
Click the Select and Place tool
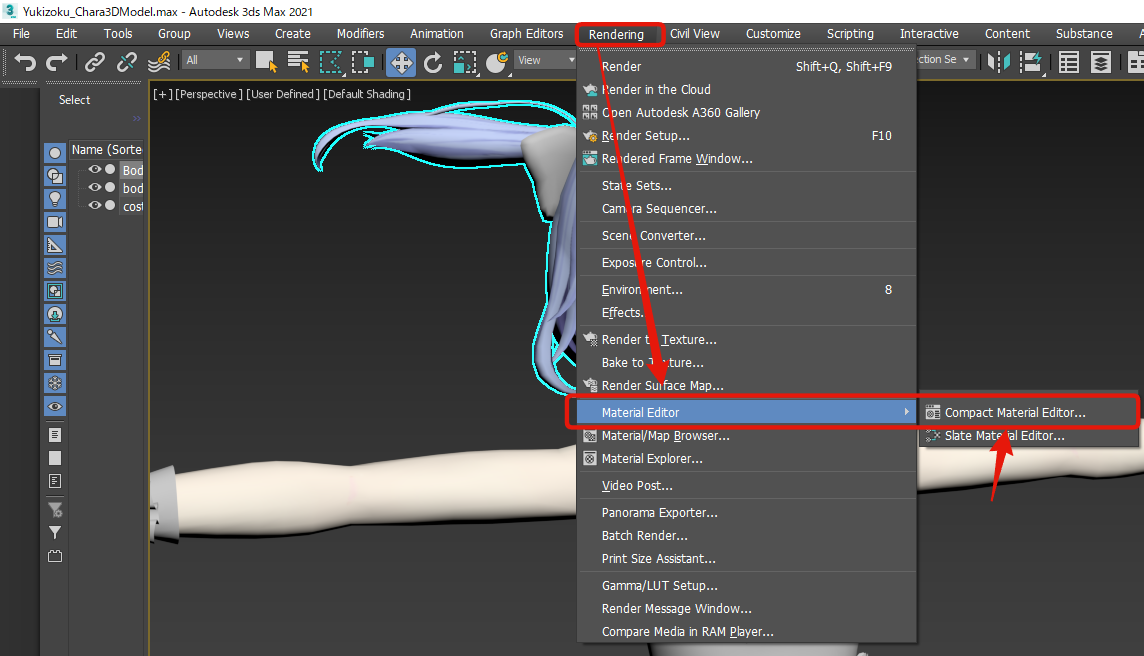tap(497, 62)
